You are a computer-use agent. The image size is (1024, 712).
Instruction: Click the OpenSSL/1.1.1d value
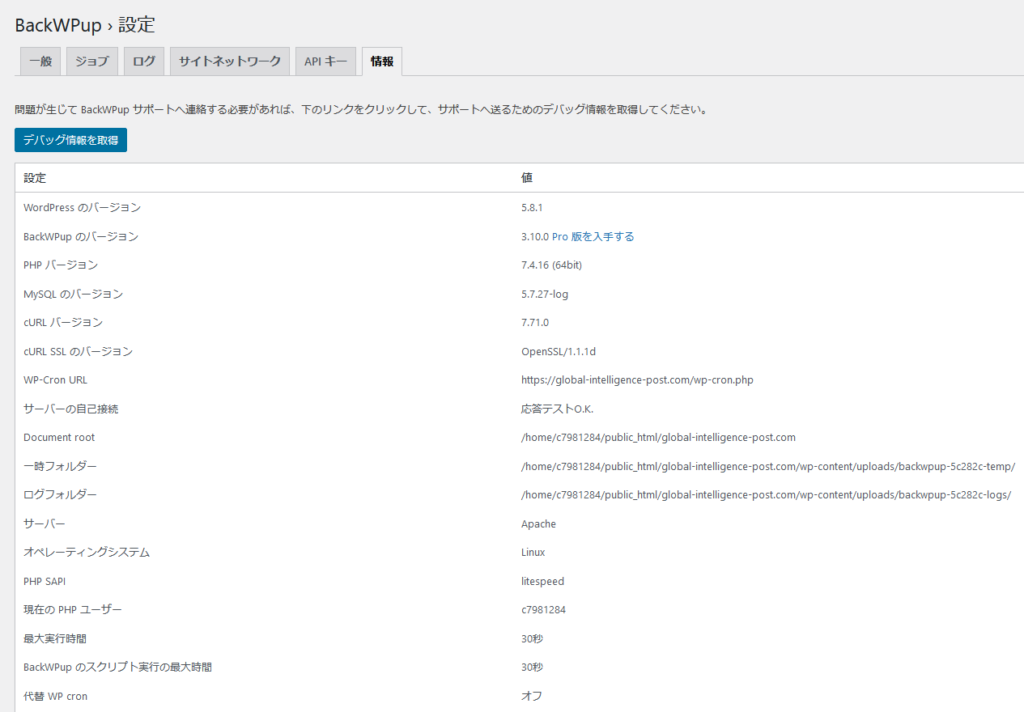[x=558, y=351]
